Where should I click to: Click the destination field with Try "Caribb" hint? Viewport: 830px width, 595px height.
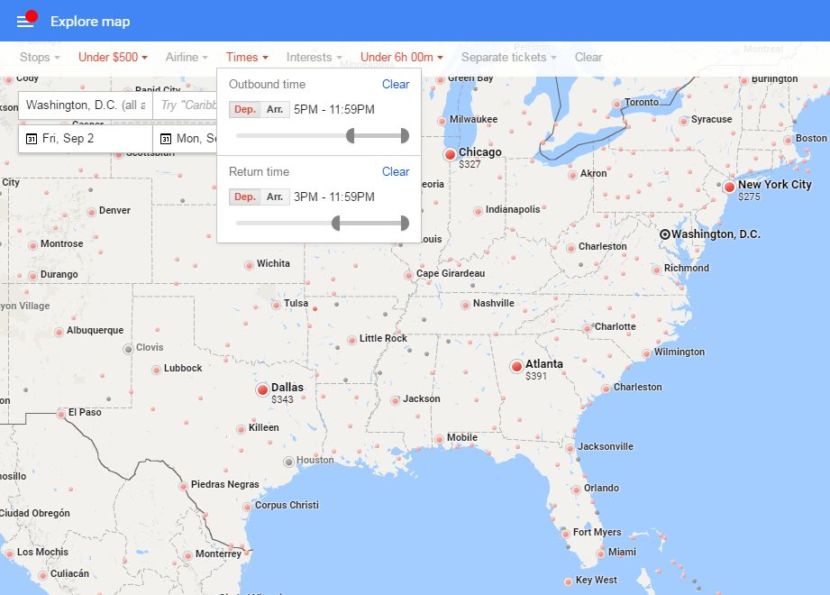tap(185, 105)
